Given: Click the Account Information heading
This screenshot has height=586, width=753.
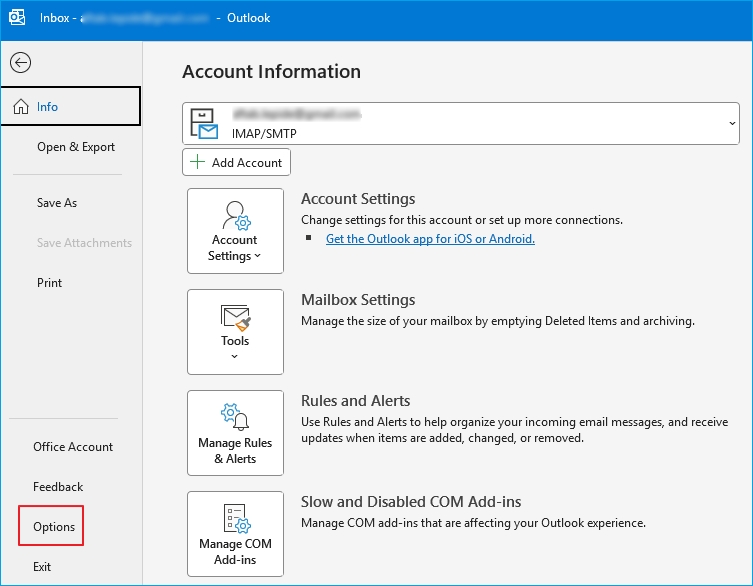Looking at the screenshot, I should (x=271, y=72).
